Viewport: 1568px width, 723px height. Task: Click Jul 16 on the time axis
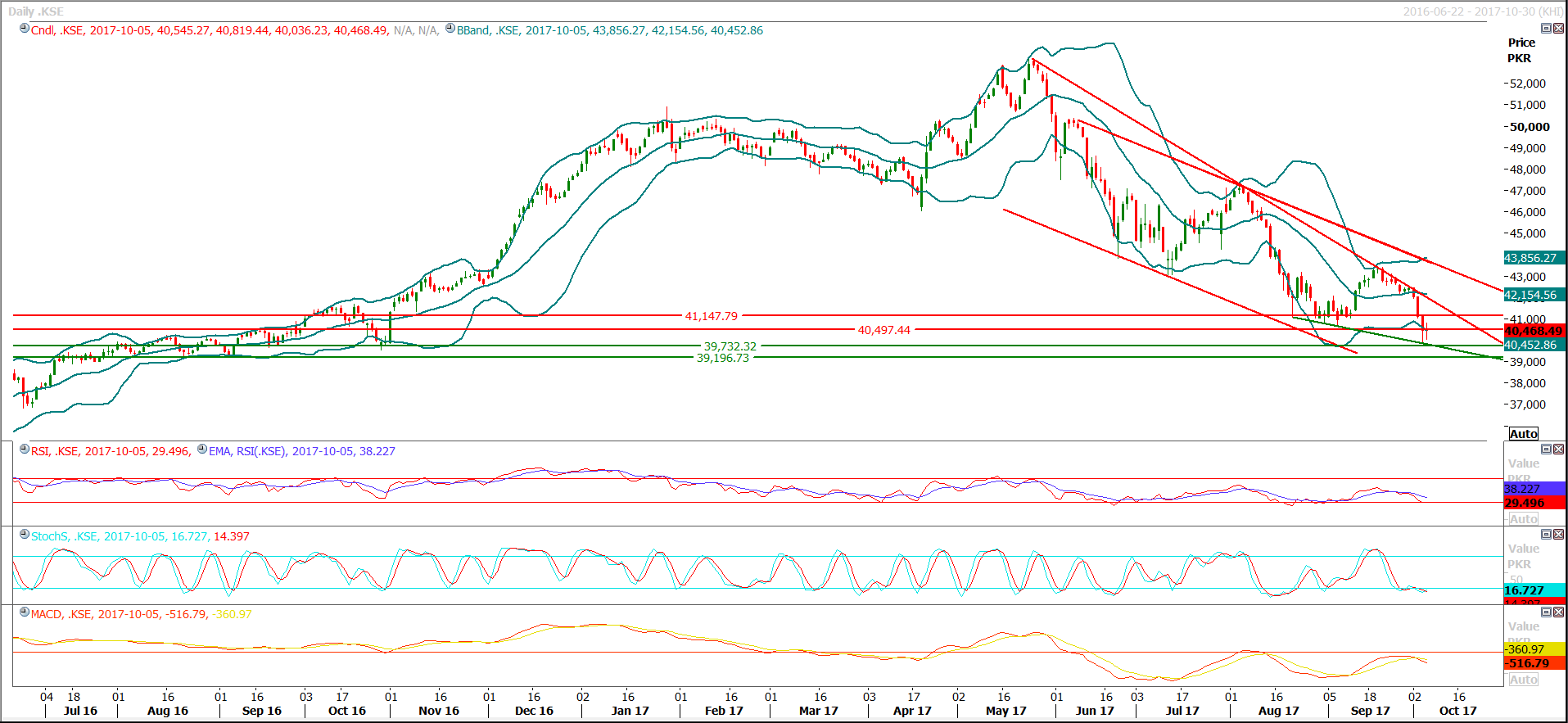(x=80, y=711)
